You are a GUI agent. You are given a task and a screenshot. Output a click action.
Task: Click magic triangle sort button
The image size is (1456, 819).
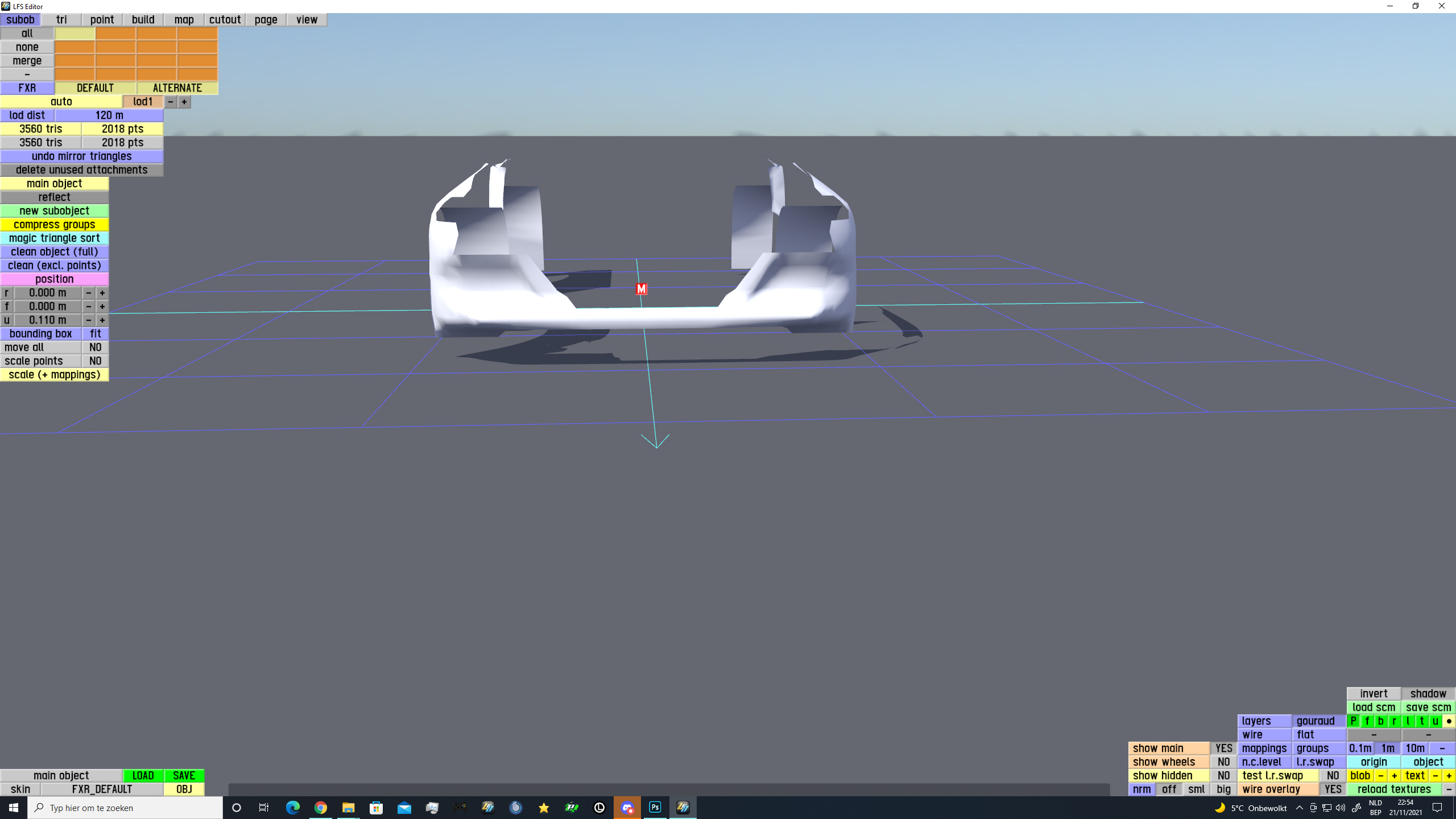click(55, 238)
